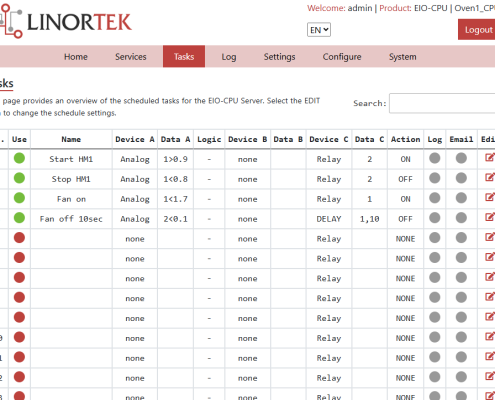The image size is (495, 400).
Task: Toggle Email indicator for Fan on row
Action: (461, 198)
